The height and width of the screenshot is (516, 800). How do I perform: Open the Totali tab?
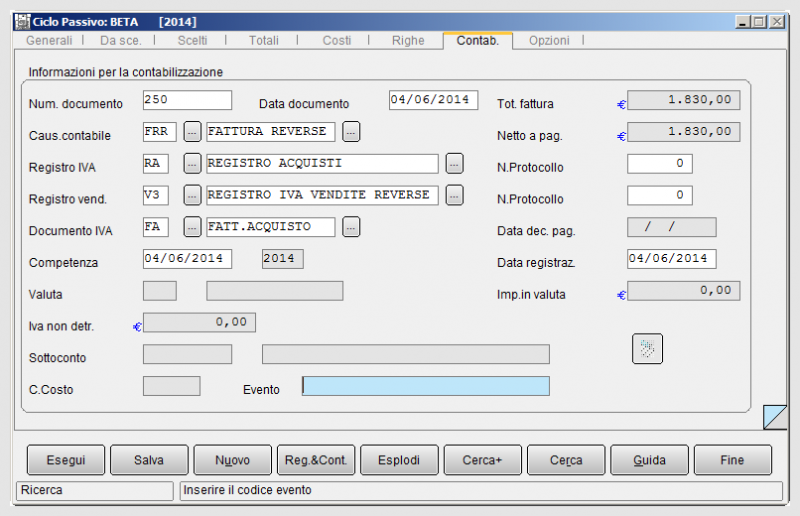263,40
